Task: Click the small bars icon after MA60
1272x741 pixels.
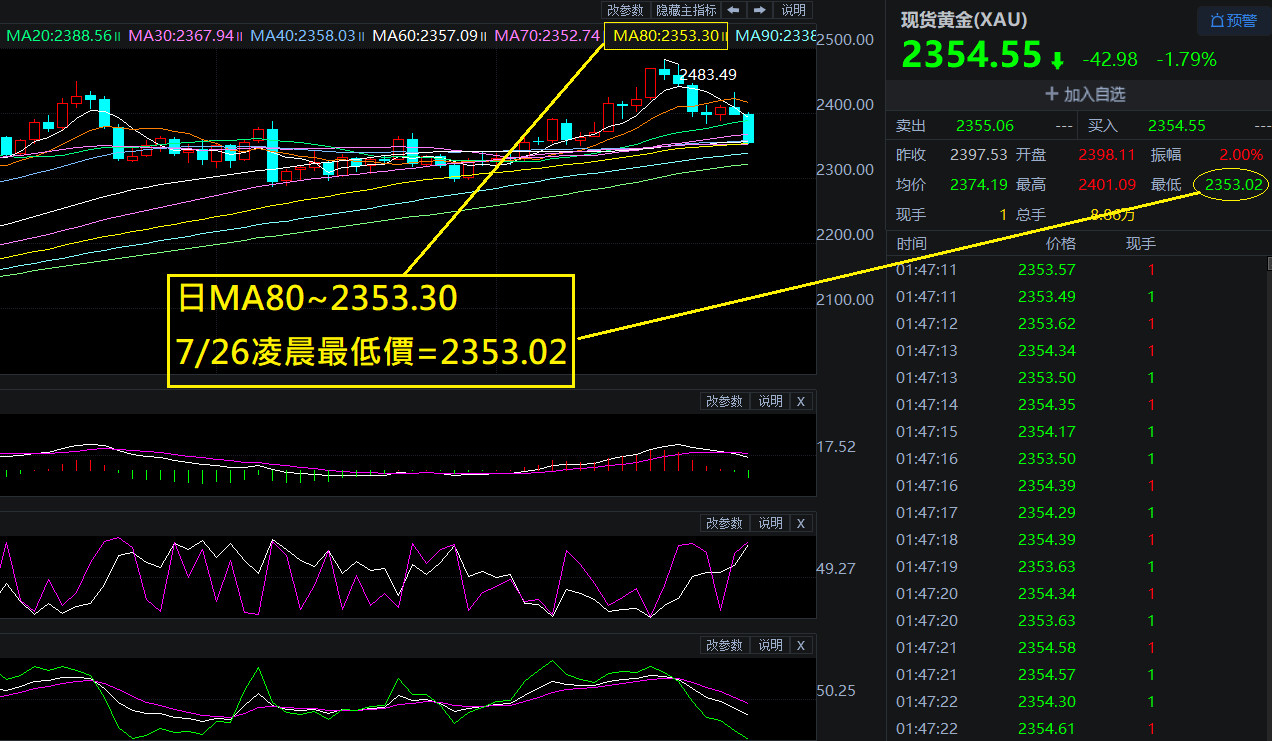Action: click(484, 36)
